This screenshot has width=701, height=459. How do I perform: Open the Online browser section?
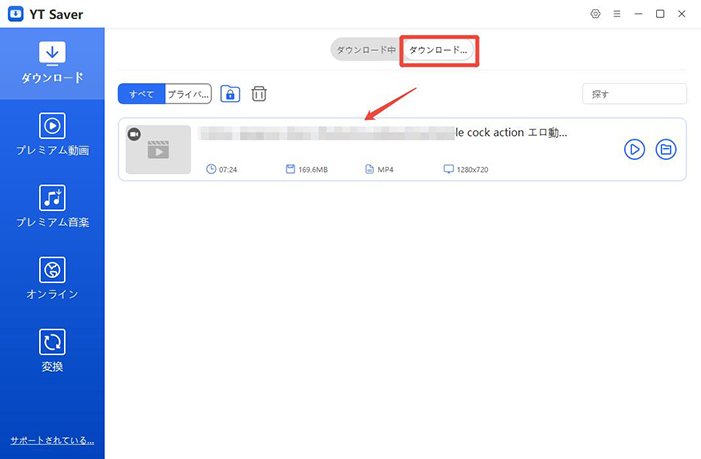click(x=52, y=279)
